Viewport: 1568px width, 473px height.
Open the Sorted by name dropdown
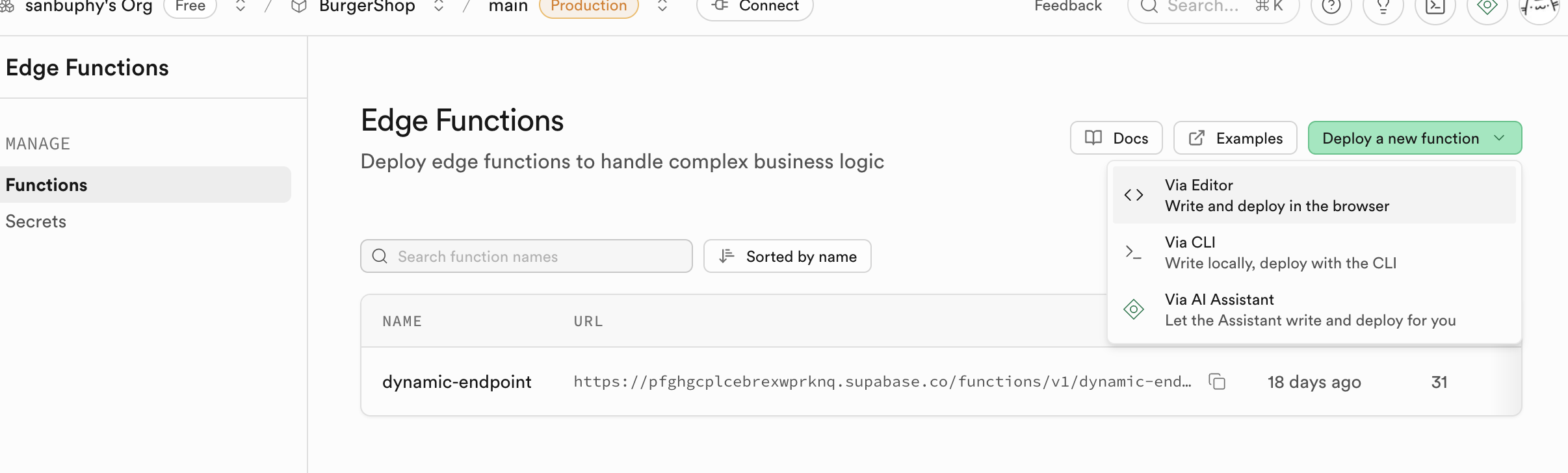[x=787, y=257]
